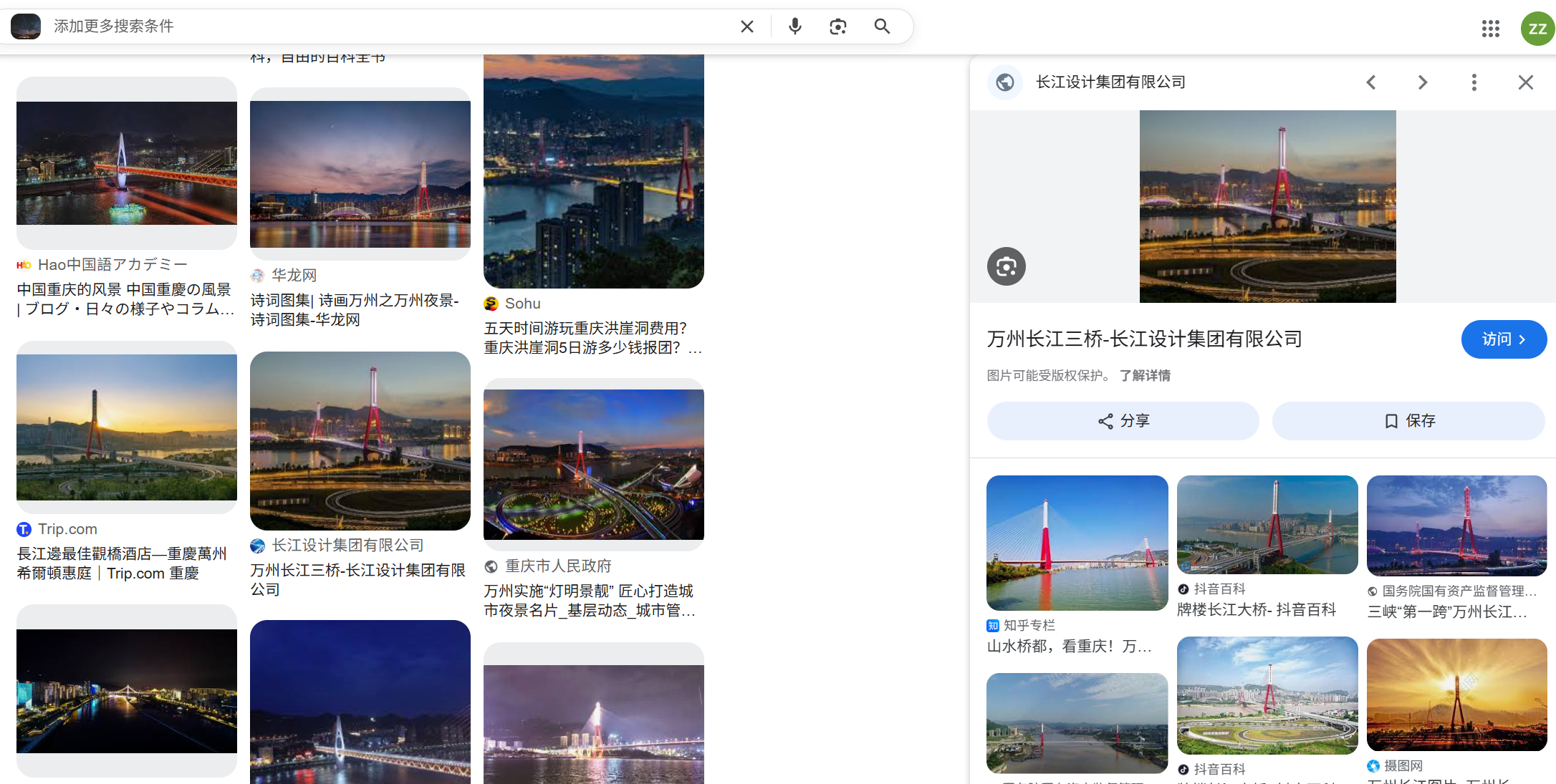1556x784 pixels.
Task: Close the image preview panel
Action: [x=1525, y=82]
